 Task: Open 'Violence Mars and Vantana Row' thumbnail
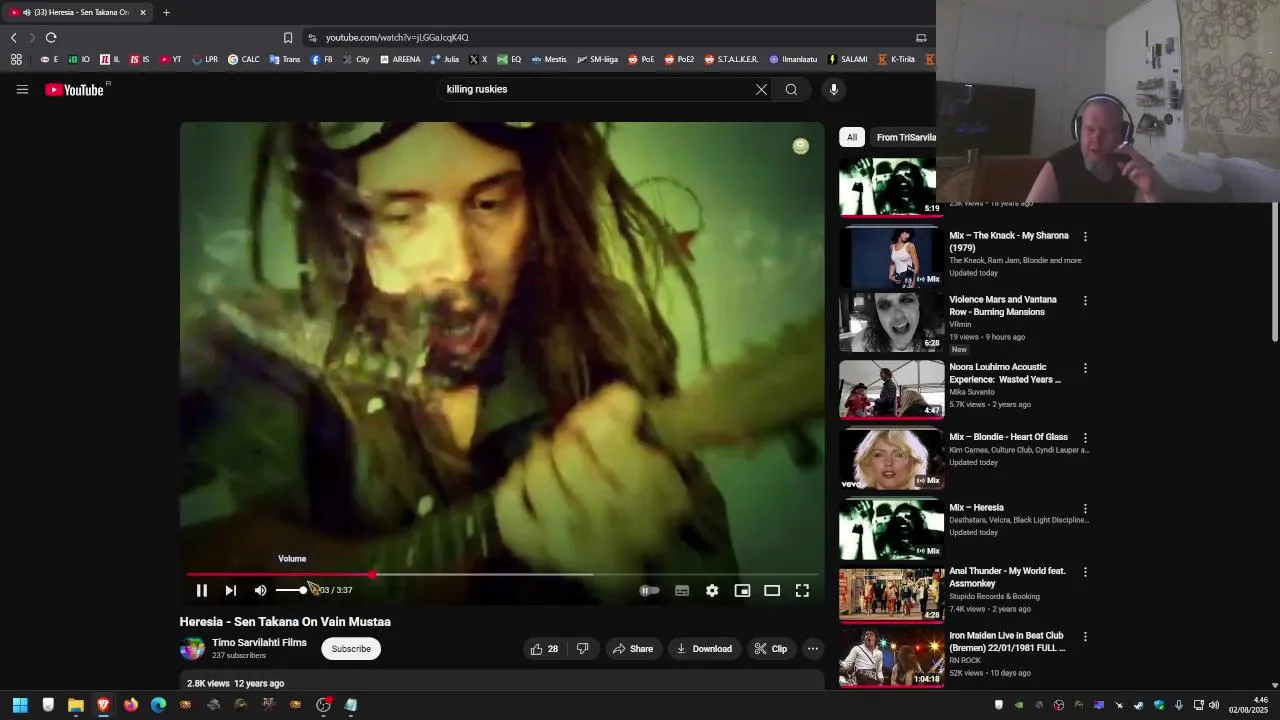[891, 322]
